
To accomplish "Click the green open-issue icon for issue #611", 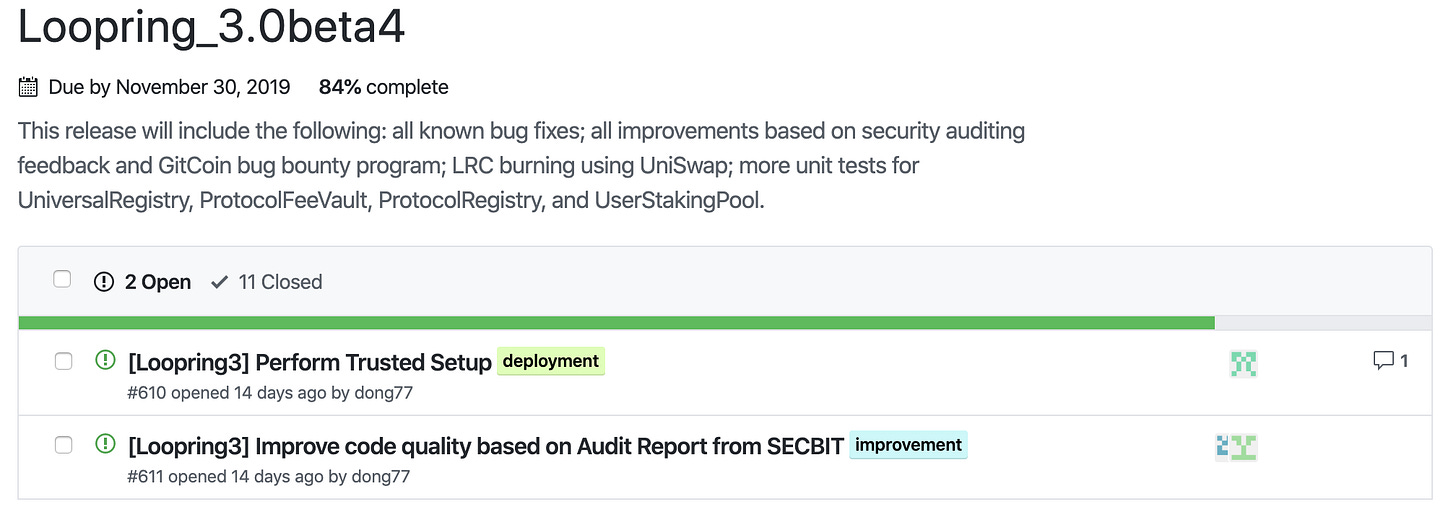I will tap(105, 444).
